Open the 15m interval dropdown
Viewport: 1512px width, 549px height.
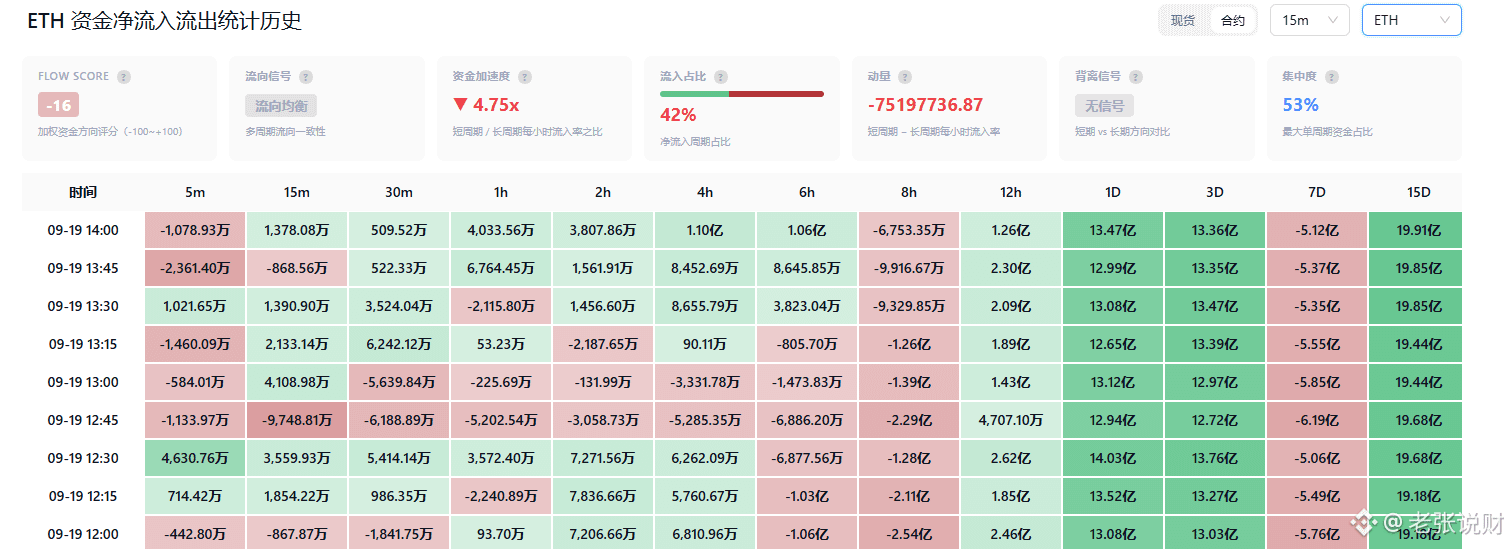tap(1309, 20)
